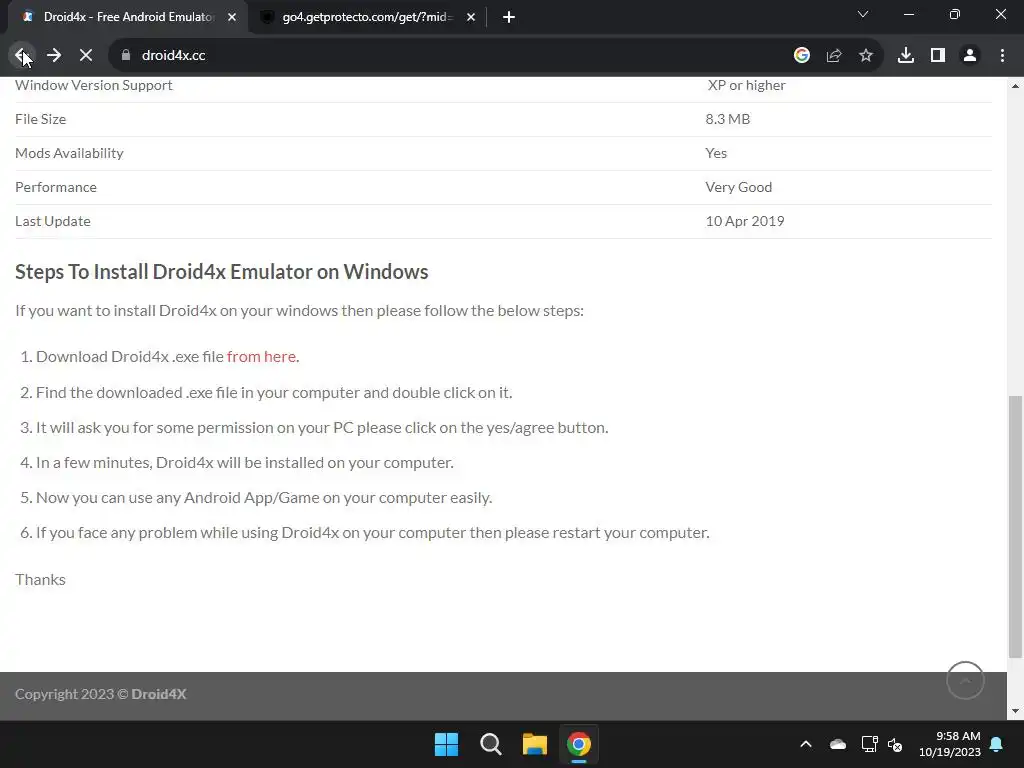Close the Droid4x tab
This screenshot has height=768, width=1024.
pyautogui.click(x=232, y=17)
